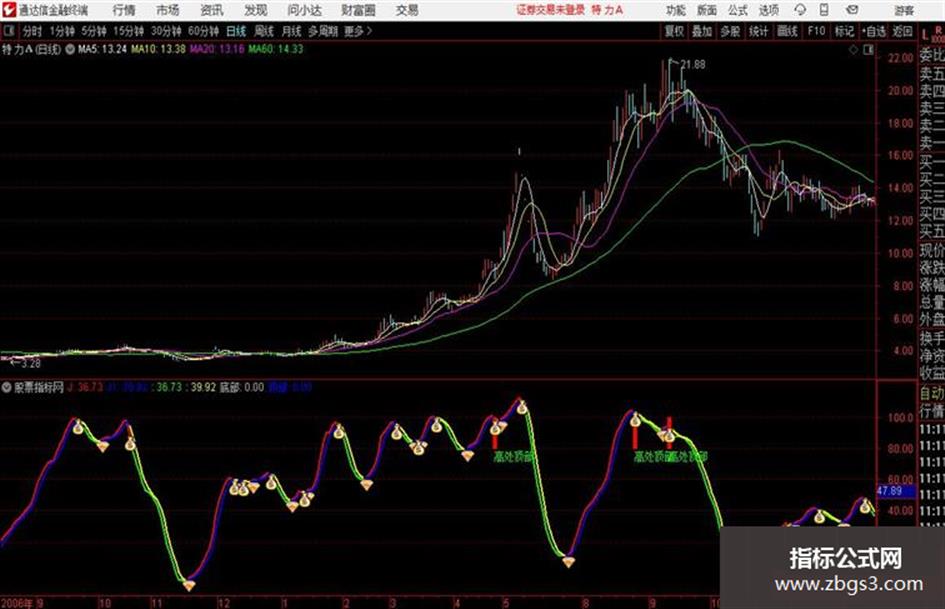Click the money bag signal at 47.89 level

(865, 506)
